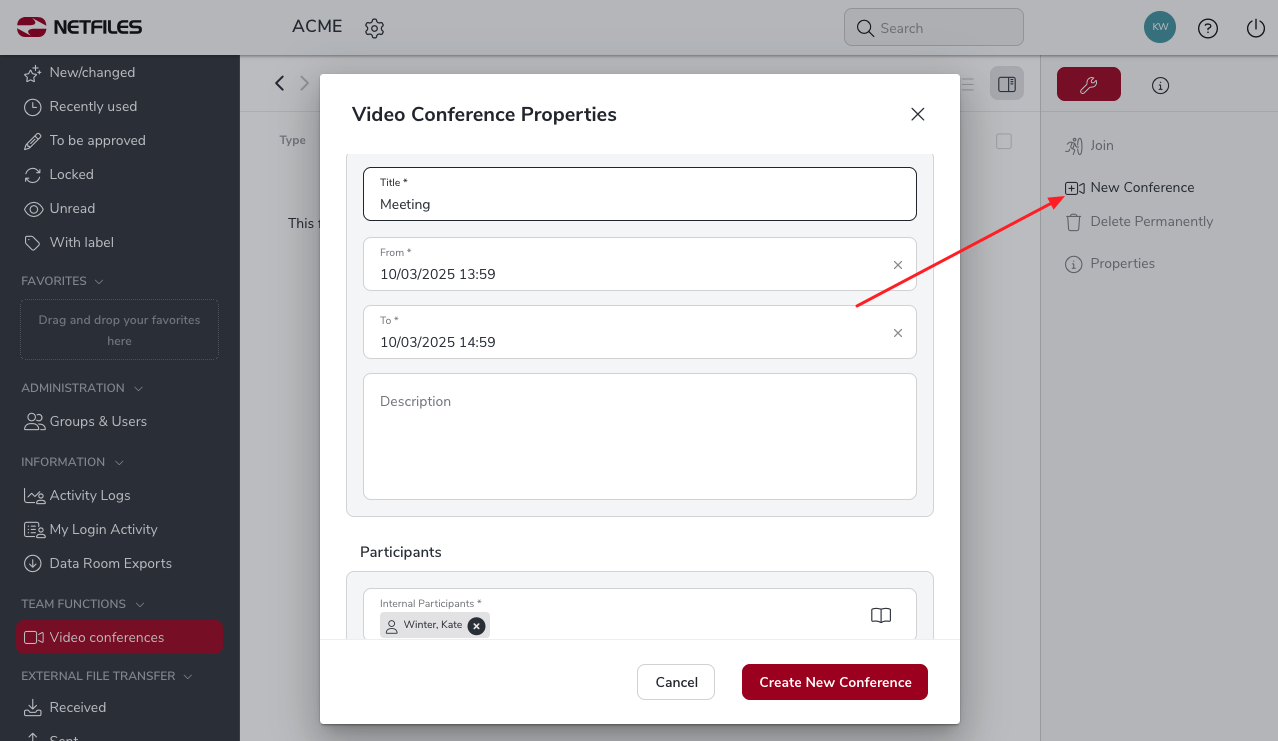The width and height of the screenshot is (1278, 741).
Task: Clear the From date field
Action: tap(898, 265)
